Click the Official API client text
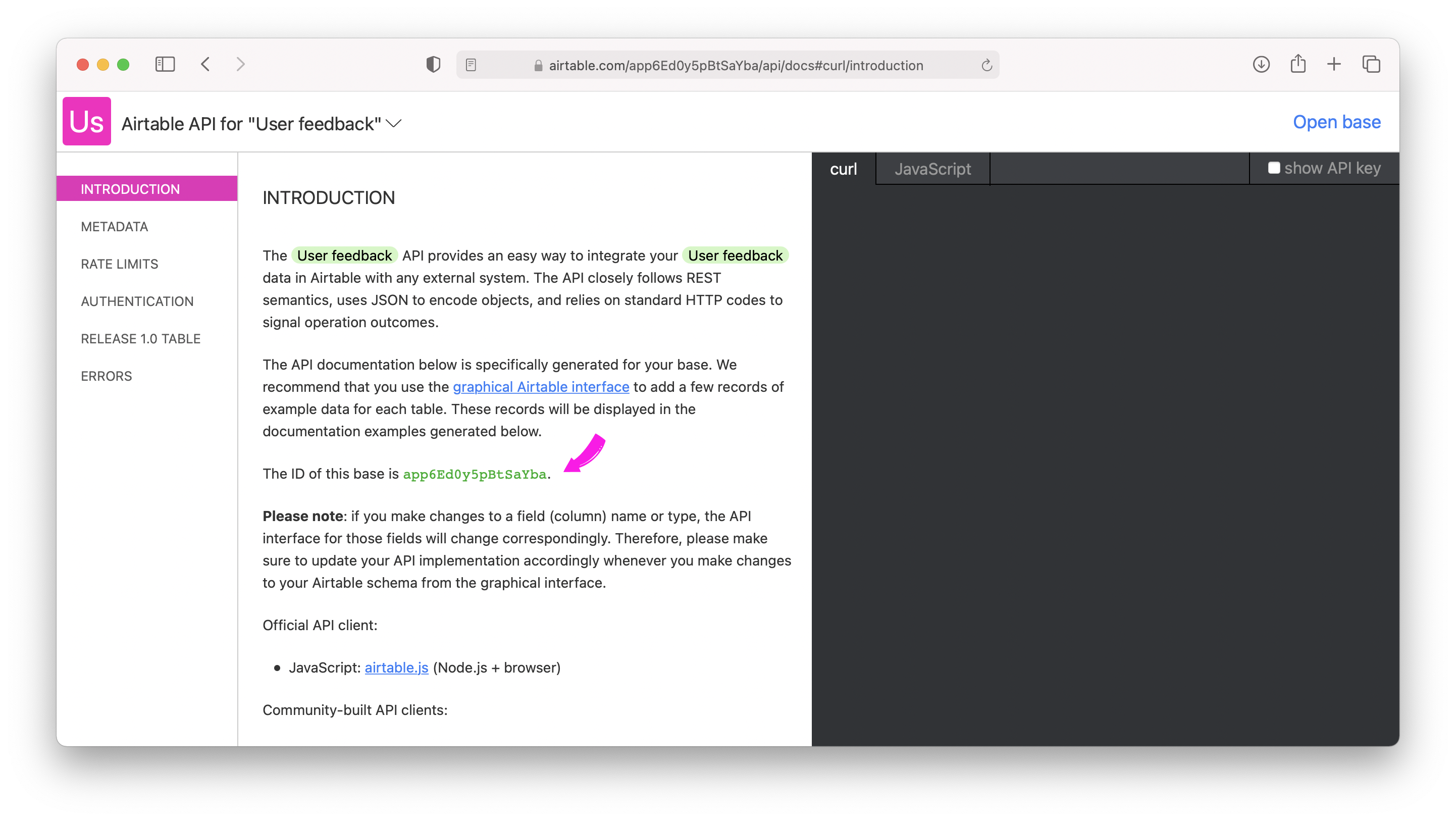This screenshot has width=1456, height=821. 320,626
